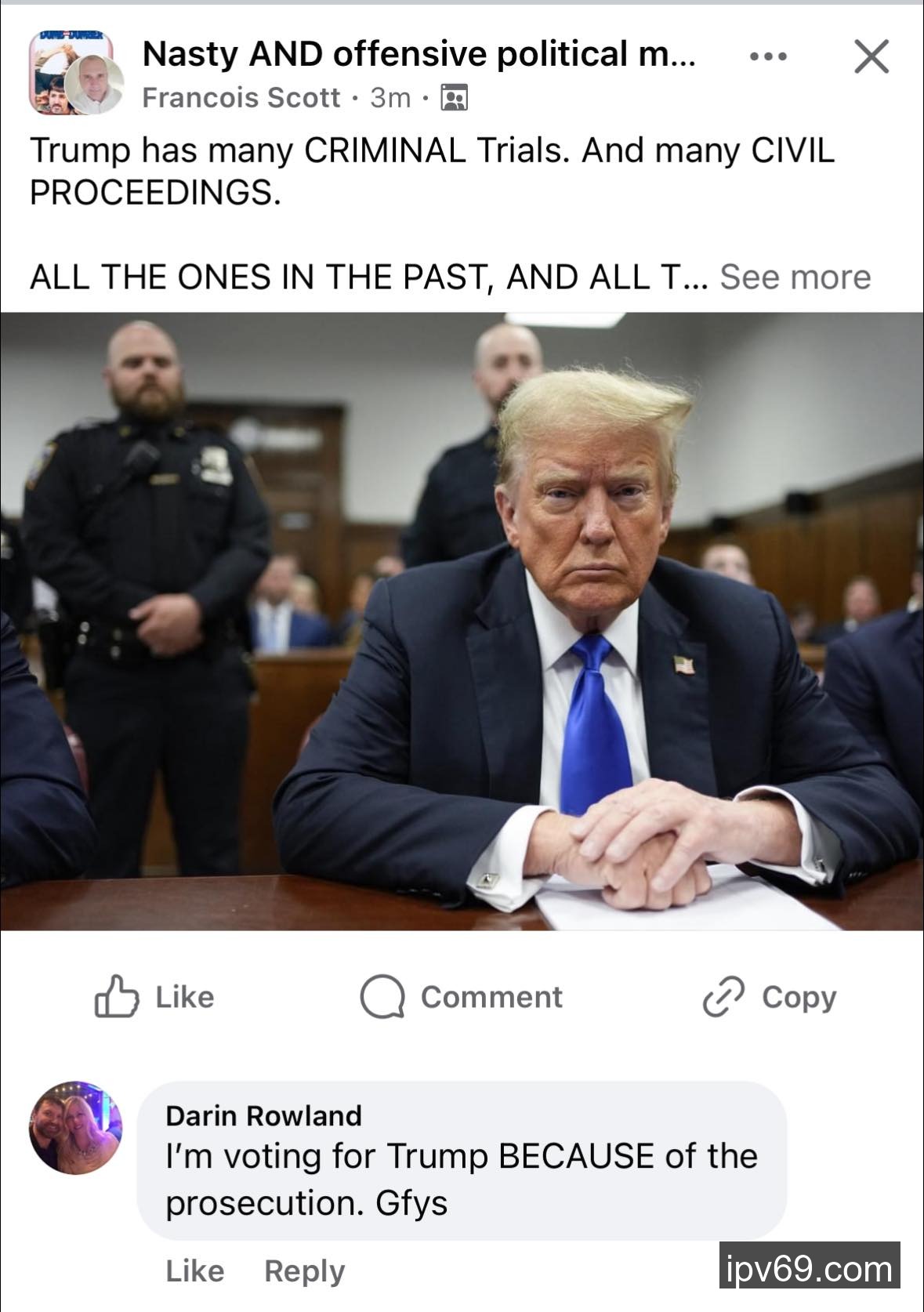Image resolution: width=924 pixels, height=1312 pixels.
Task: Open Darin Rowland's profile picture
Action: tap(76, 1128)
